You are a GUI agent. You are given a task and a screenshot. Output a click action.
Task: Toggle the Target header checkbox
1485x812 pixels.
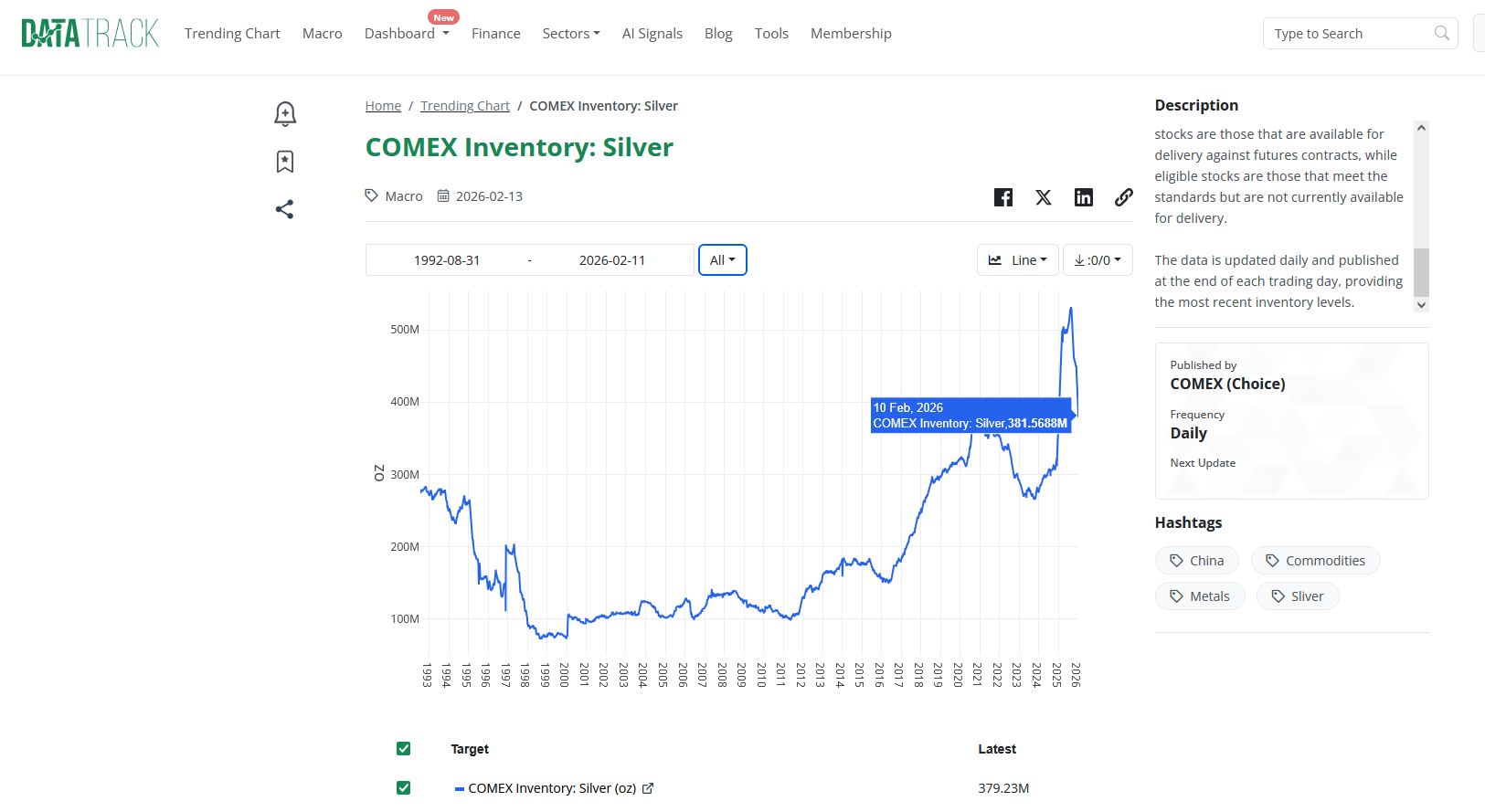click(x=403, y=749)
